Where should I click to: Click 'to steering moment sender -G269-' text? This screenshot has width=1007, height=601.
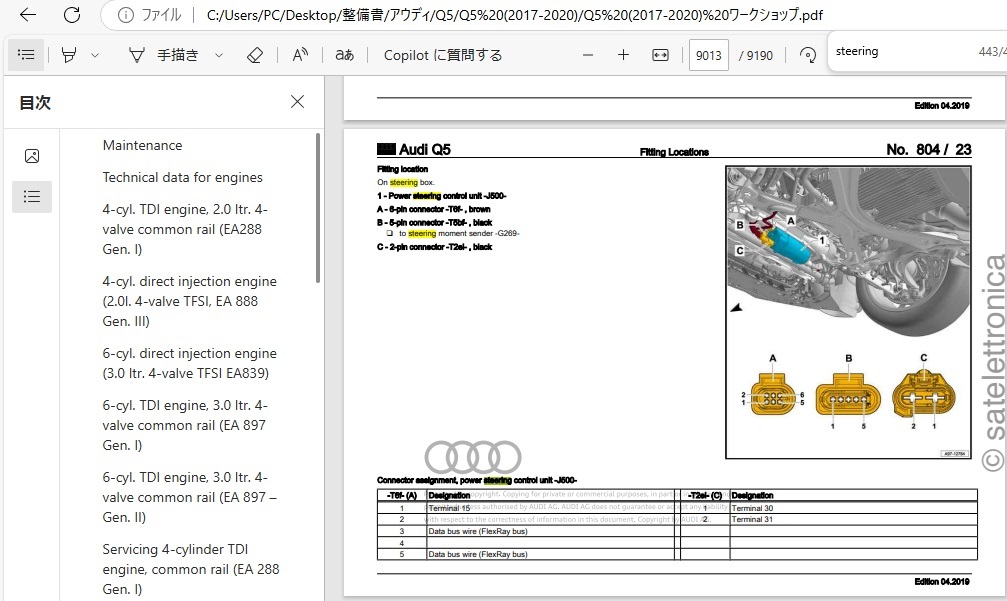(x=459, y=234)
